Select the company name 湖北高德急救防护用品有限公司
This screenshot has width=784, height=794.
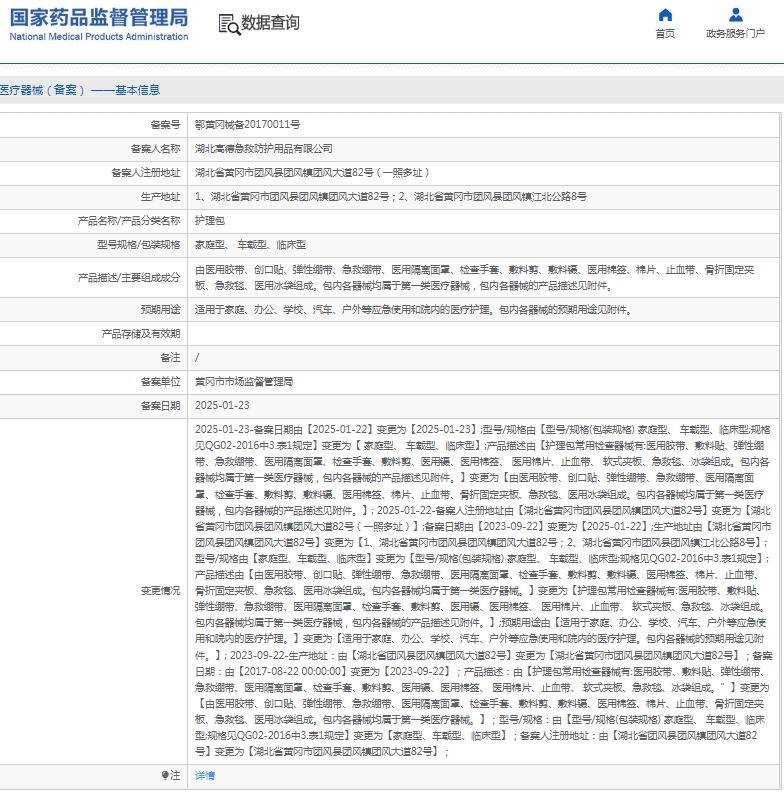coord(264,149)
